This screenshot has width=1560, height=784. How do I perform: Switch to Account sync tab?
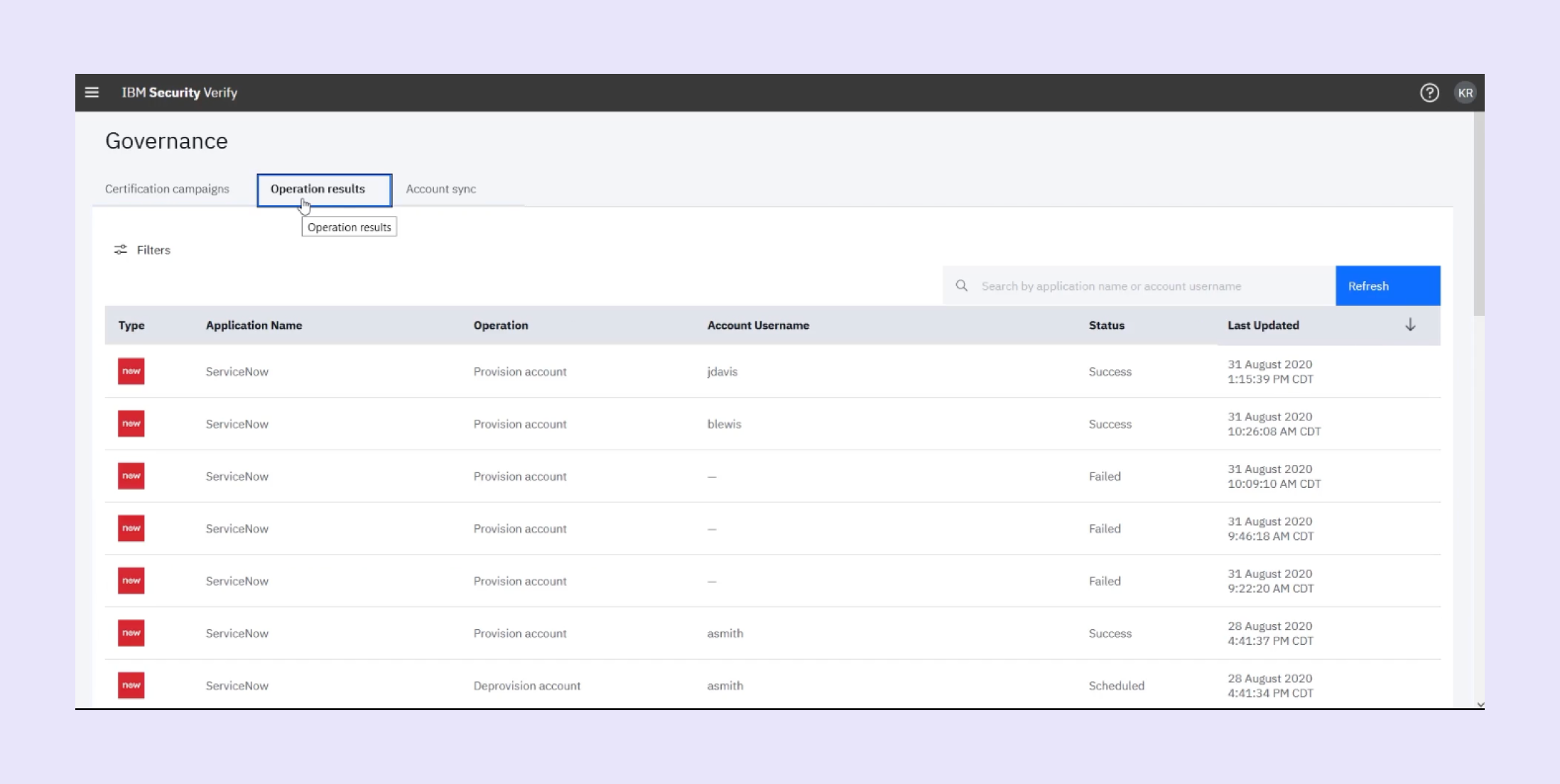(441, 189)
